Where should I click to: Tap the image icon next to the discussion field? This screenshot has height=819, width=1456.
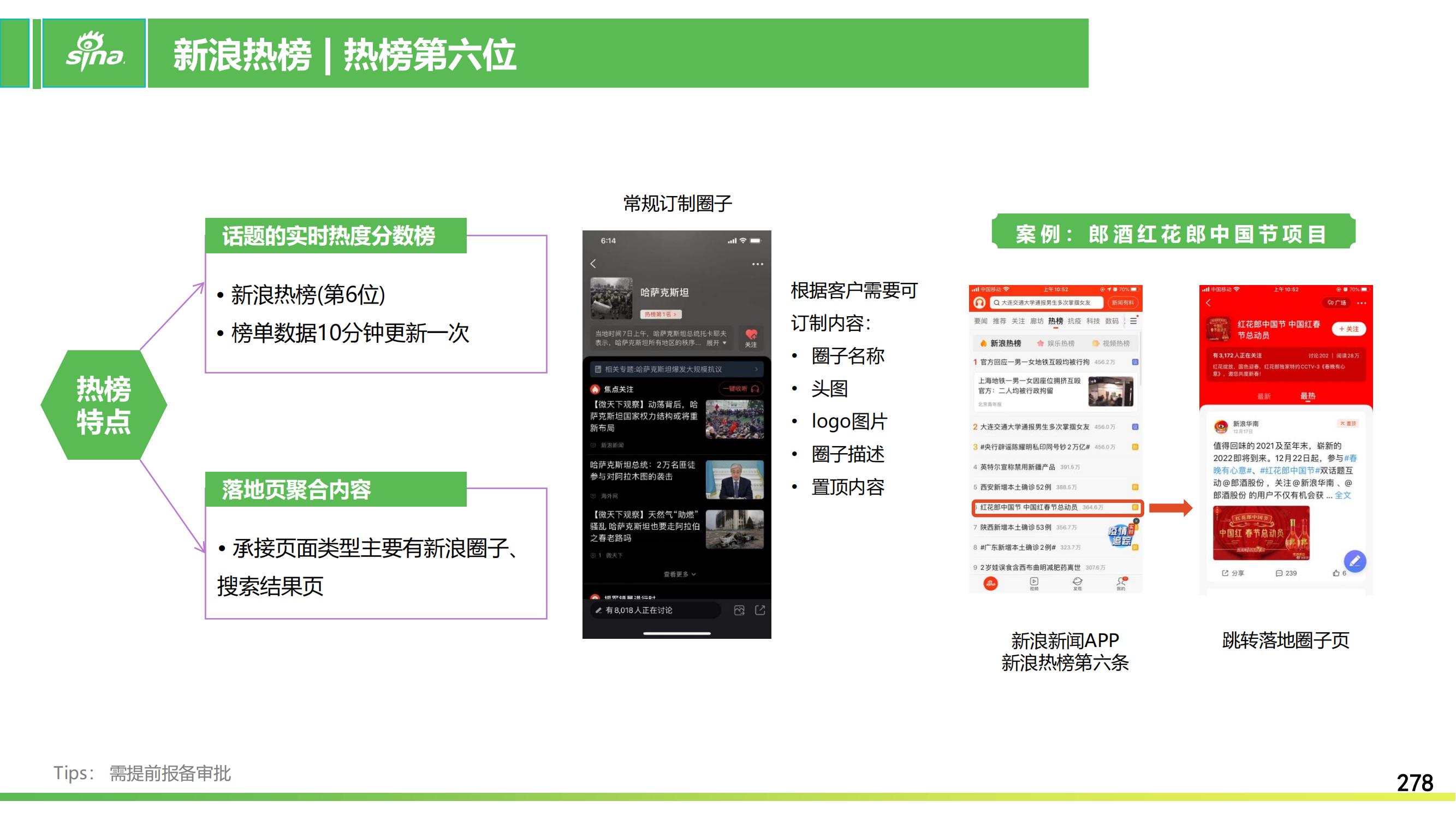click(739, 610)
